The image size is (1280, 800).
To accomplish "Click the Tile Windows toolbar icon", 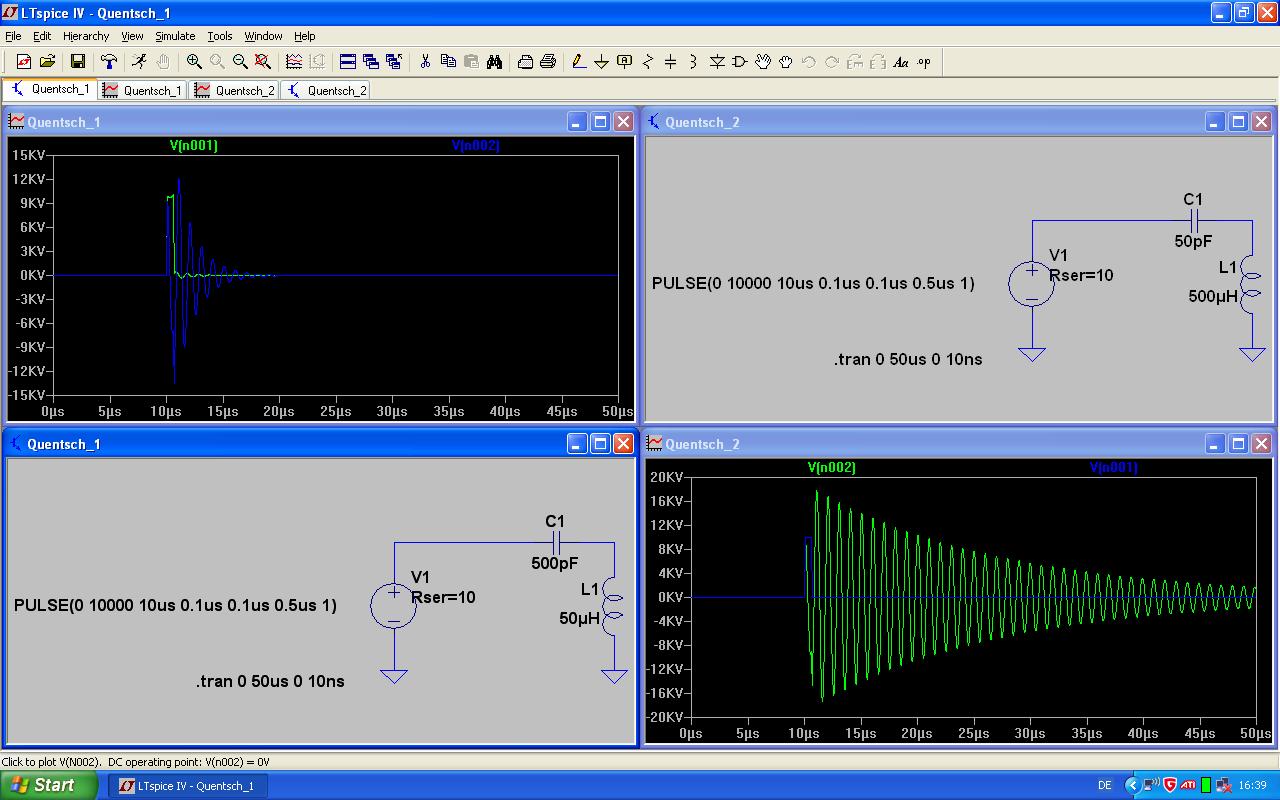I will click(x=348, y=62).
